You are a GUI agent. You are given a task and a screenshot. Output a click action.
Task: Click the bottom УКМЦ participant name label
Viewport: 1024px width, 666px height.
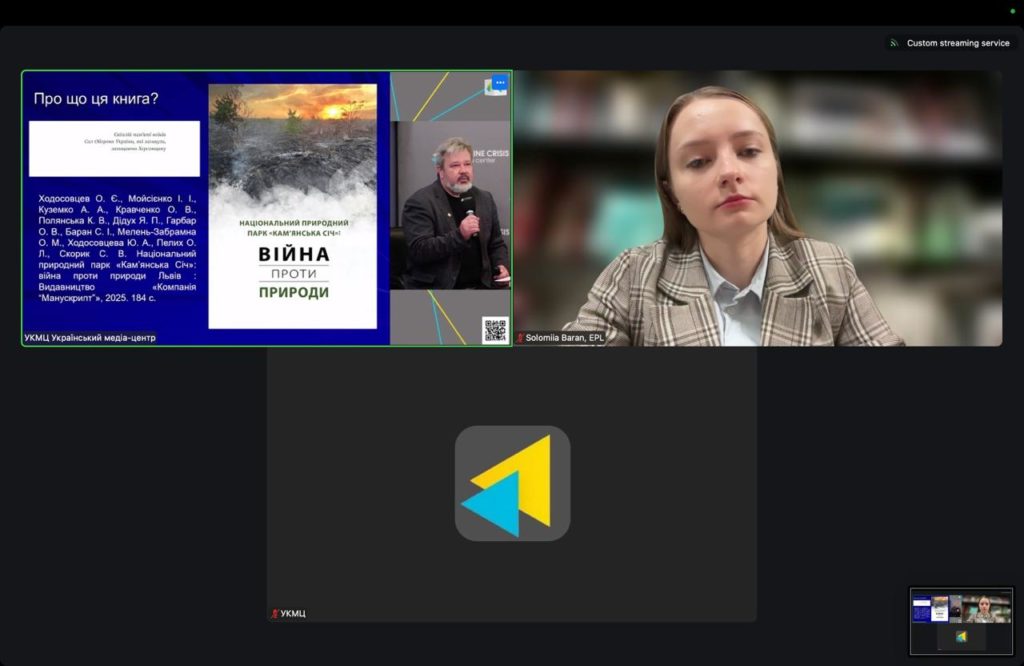[x=293, y=613]
